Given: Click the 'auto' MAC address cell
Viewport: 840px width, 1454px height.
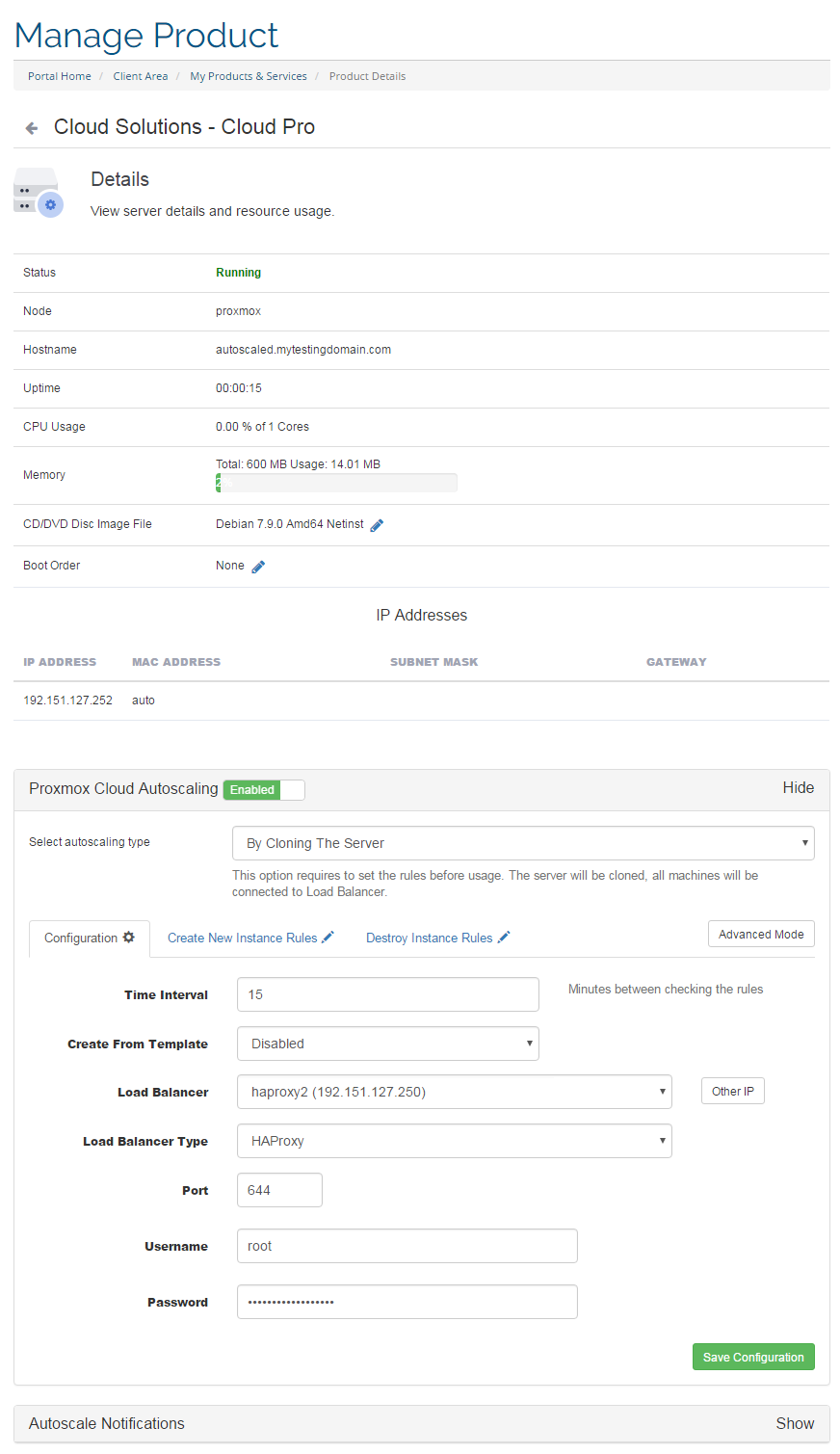Looking at the screenshot, I should pyautogui.click(x=144, y=701).
